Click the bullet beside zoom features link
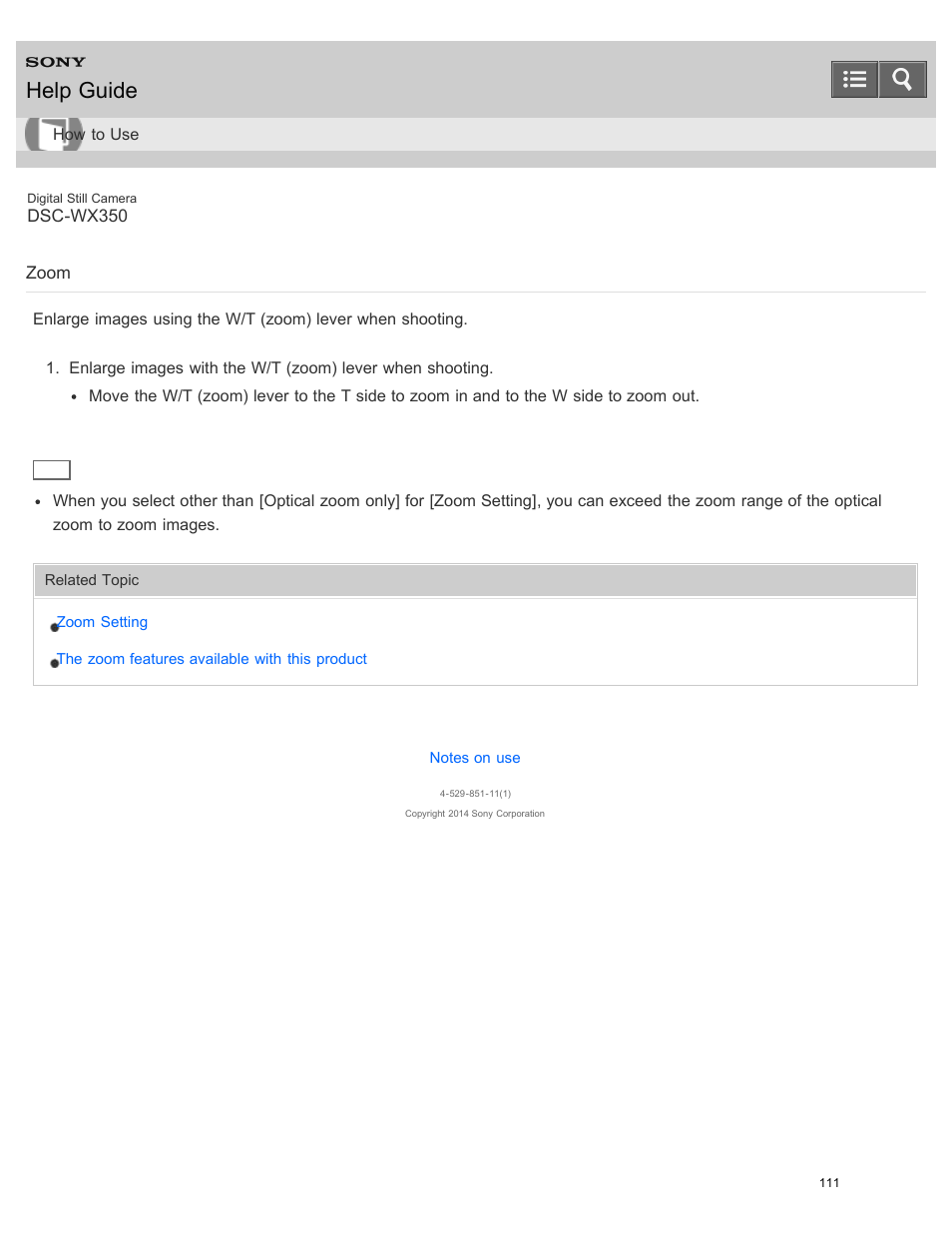Viewport: 952px width, 1233px height. click(x=55, y=663)
